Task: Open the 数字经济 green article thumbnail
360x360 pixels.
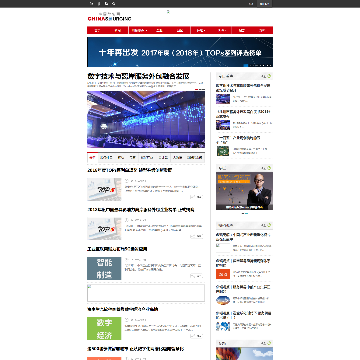Action: [104, 328]
